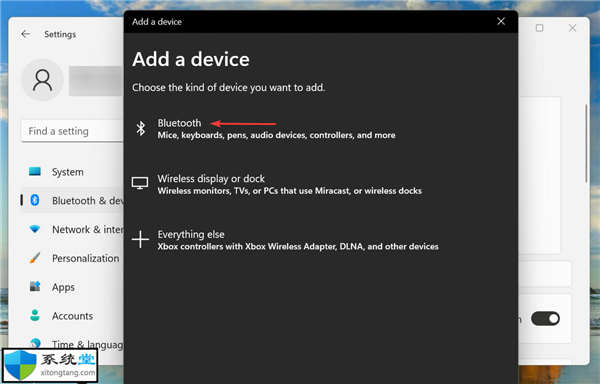This screenshot has width=600, height=384.
Task: Click 'Wireless monitors, TVs, or PCs' description
Action: coord(289,191)
